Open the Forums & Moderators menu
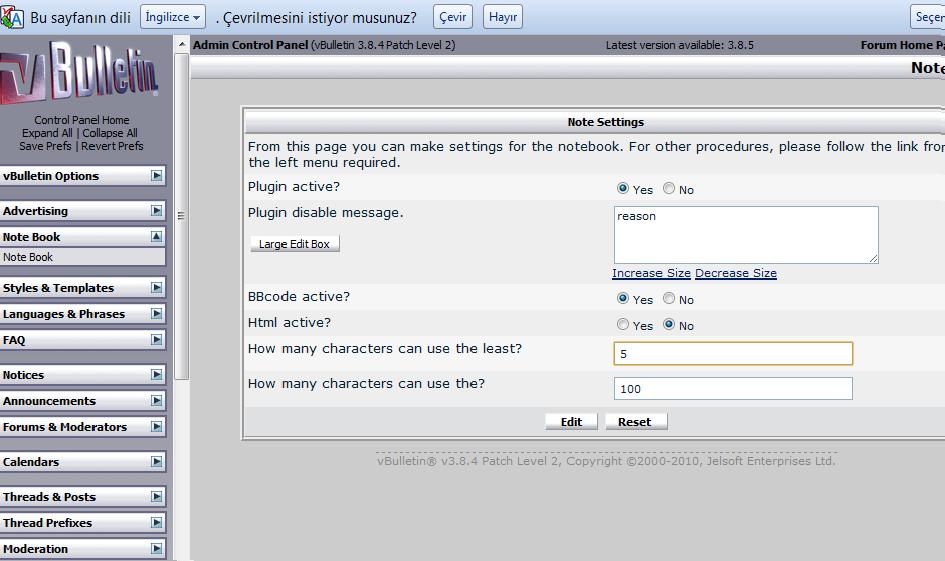Image resolution: width=945 pixels, height=561 pixels. (65, 427)
